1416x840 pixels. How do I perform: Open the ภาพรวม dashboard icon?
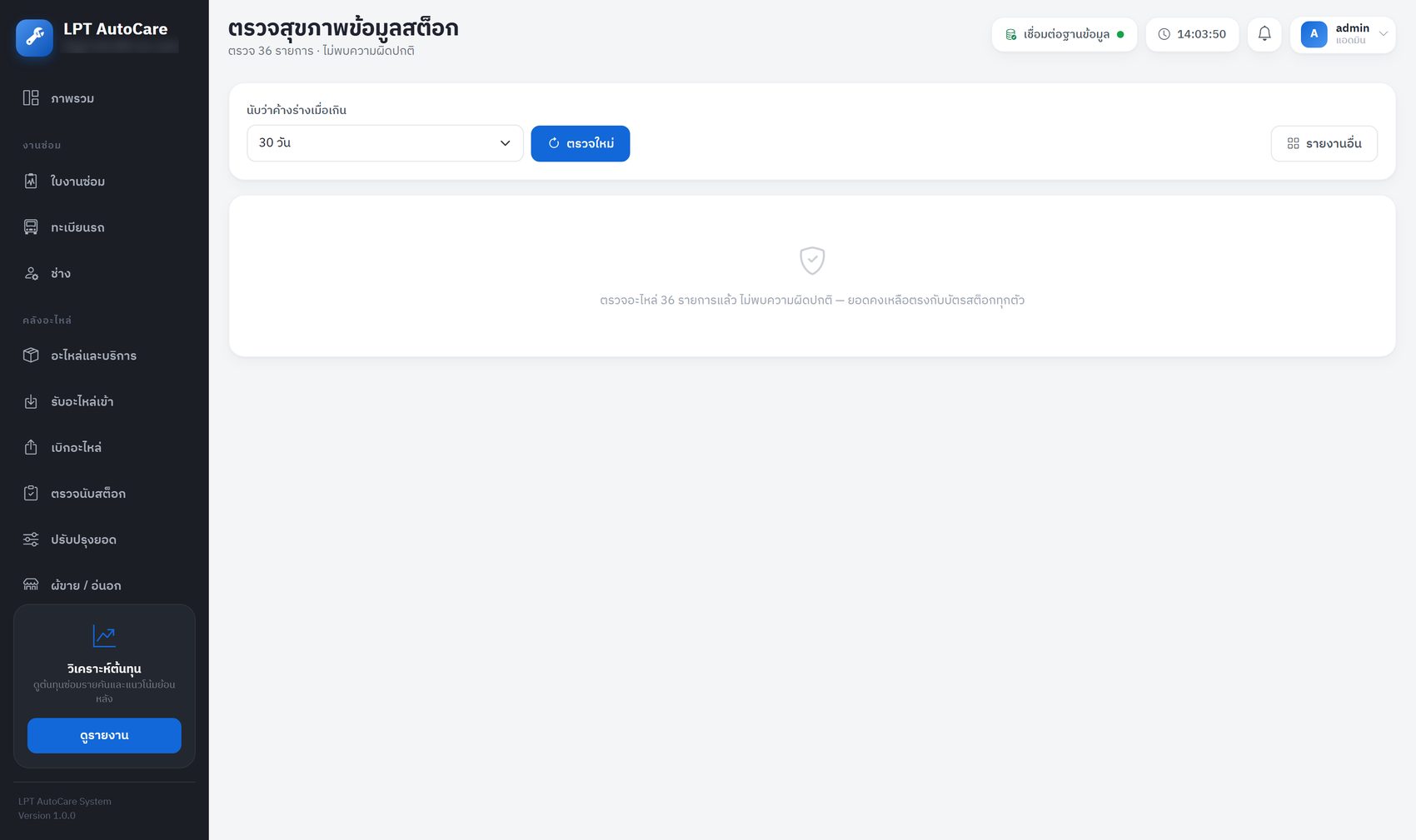pos(31,98)
